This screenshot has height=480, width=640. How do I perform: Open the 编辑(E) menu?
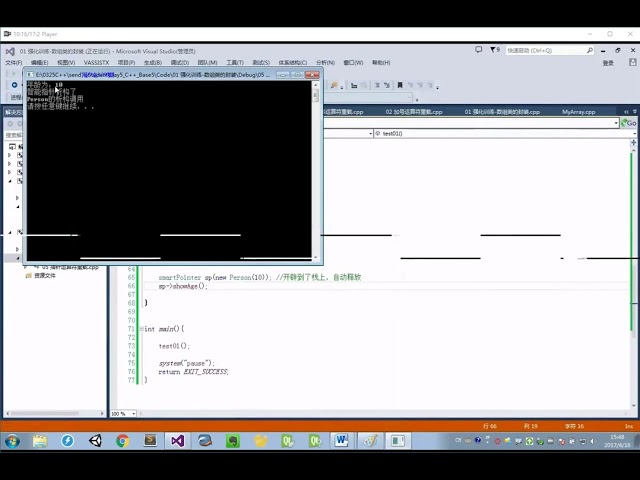(40, 63)
